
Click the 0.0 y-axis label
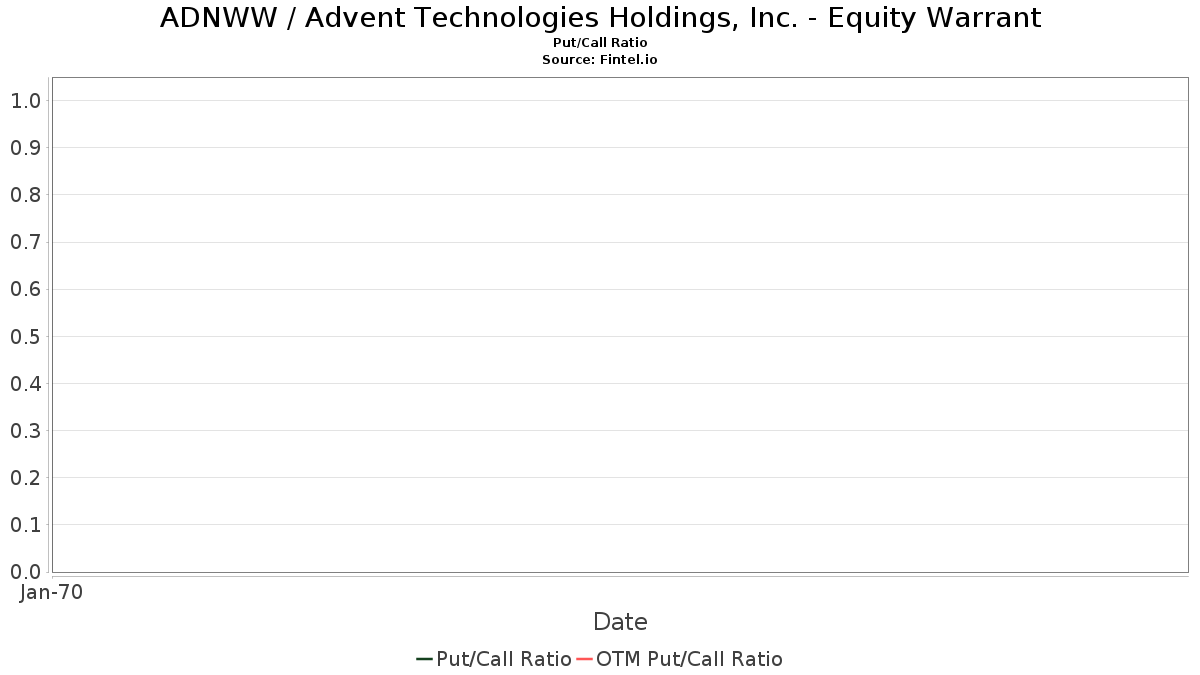point(25,571)
